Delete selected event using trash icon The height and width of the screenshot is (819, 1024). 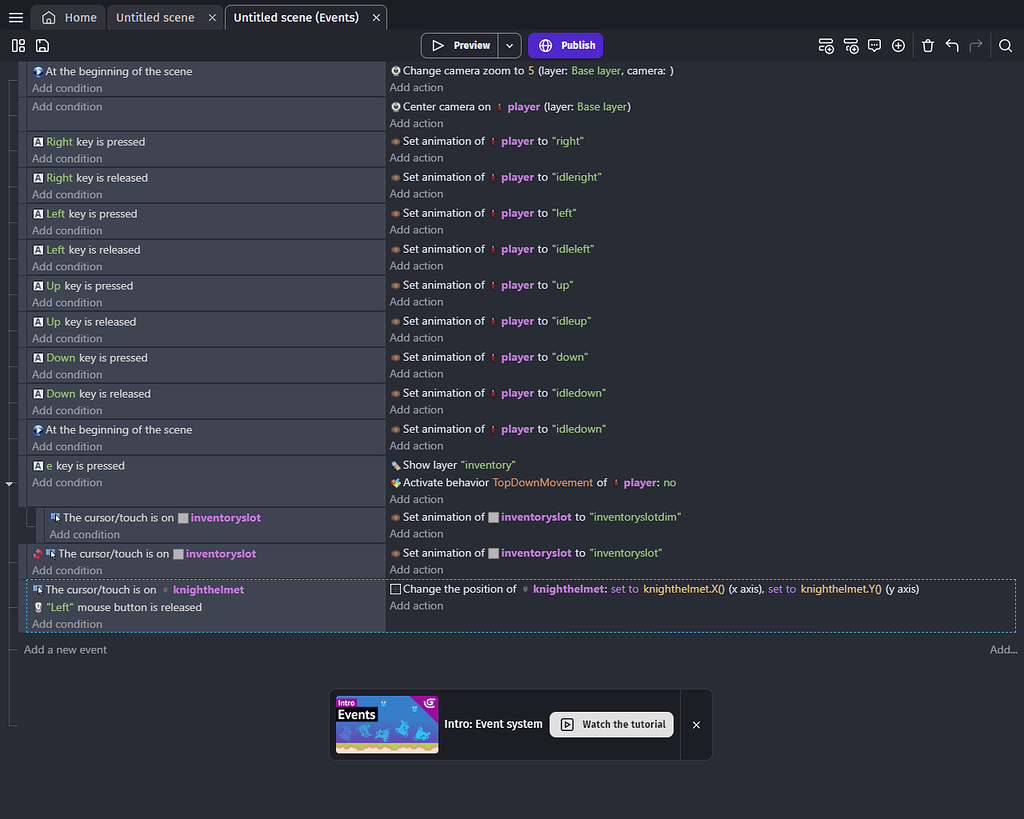(927, 45)
